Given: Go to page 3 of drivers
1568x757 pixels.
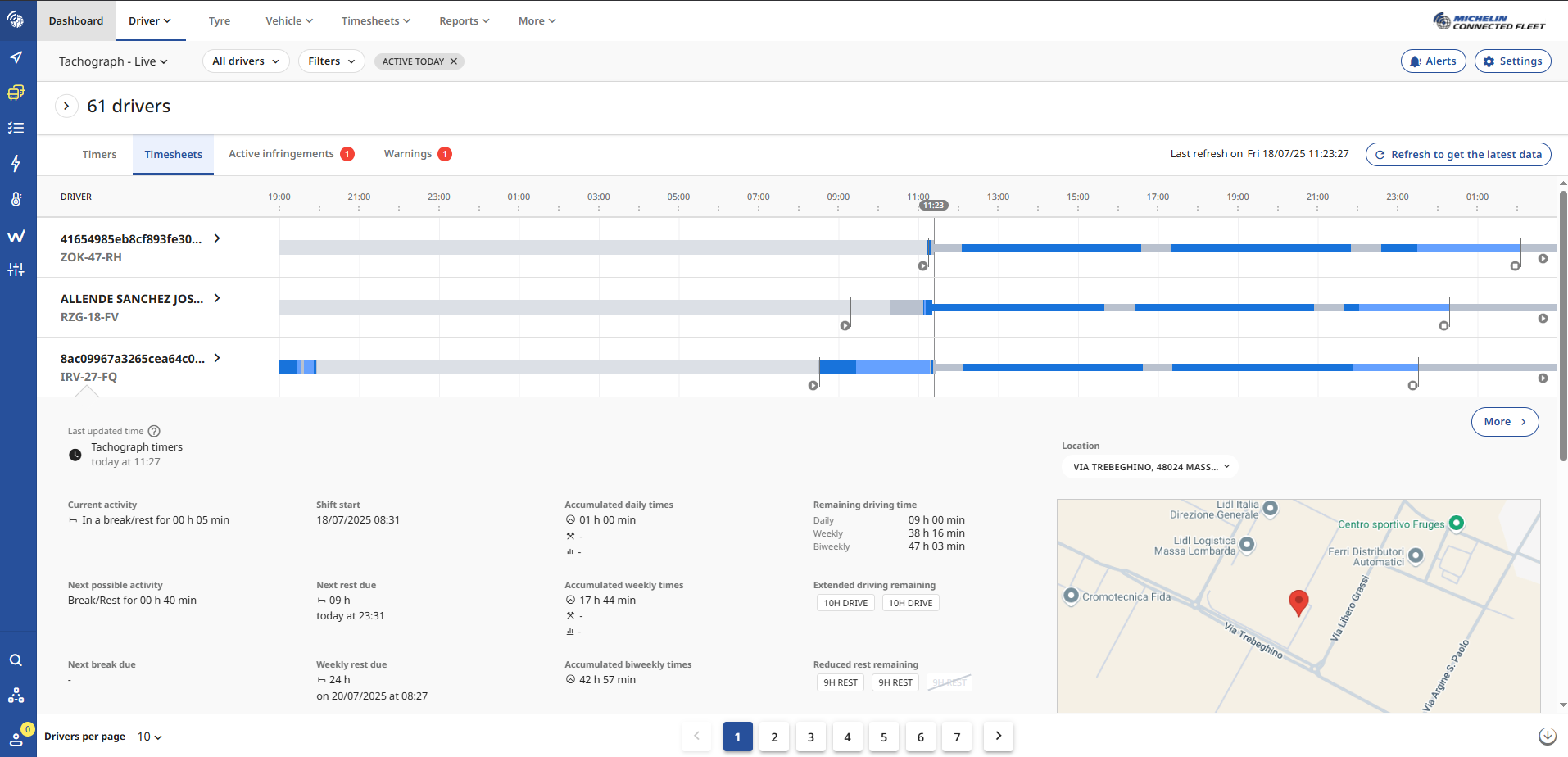Looking at the screenshot, I should 810,737.
